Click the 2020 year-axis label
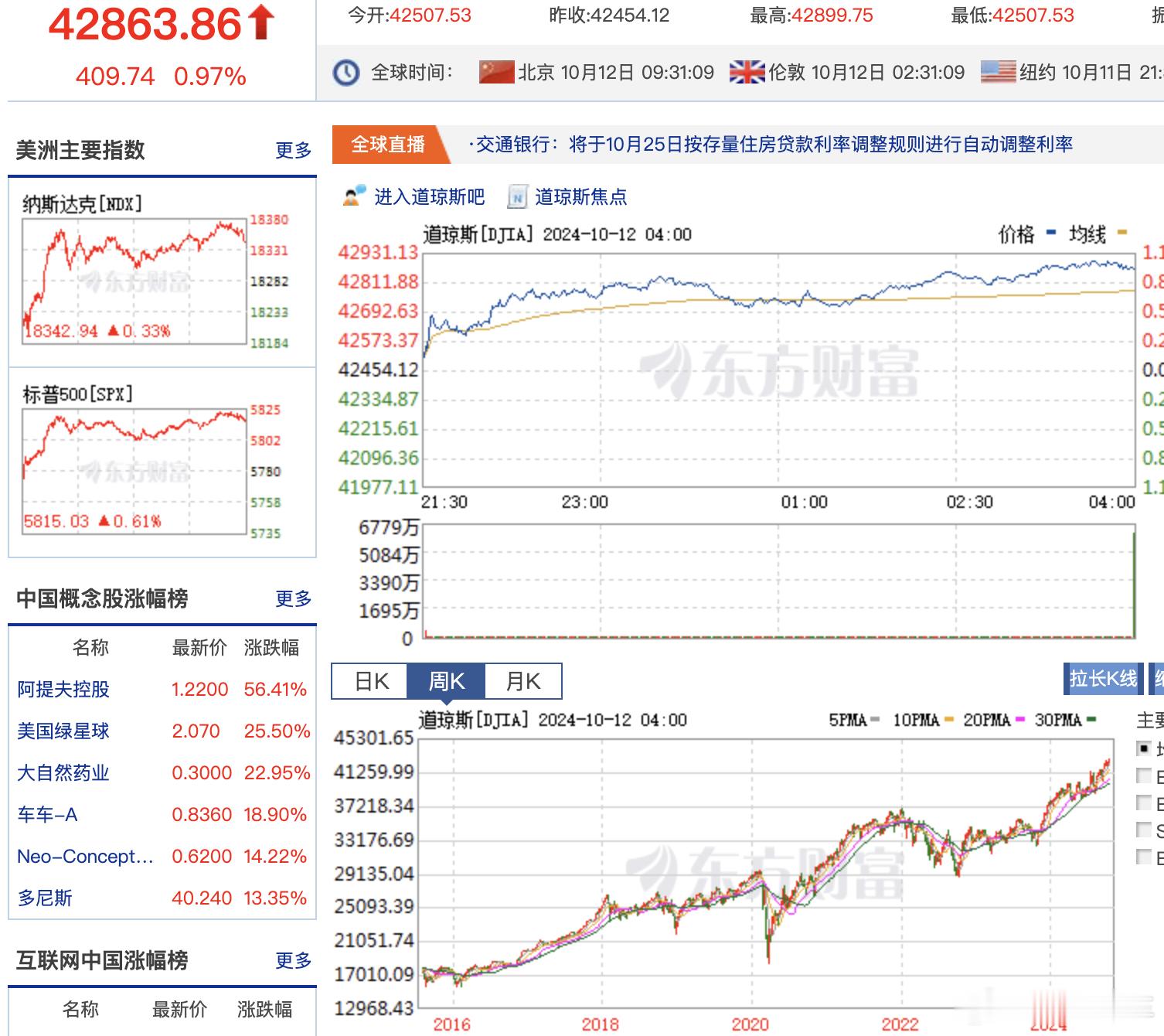The height and width of the screenshot is (1036, 1164). click(750, 1024)
